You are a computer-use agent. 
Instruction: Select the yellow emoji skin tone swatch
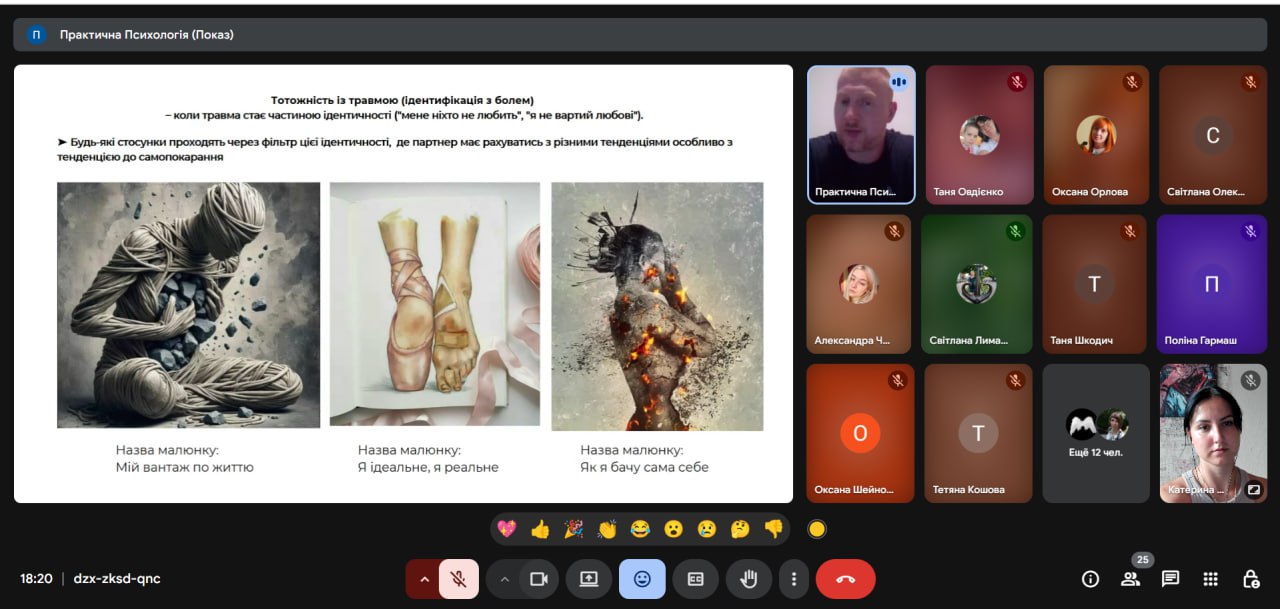point(817,529)
